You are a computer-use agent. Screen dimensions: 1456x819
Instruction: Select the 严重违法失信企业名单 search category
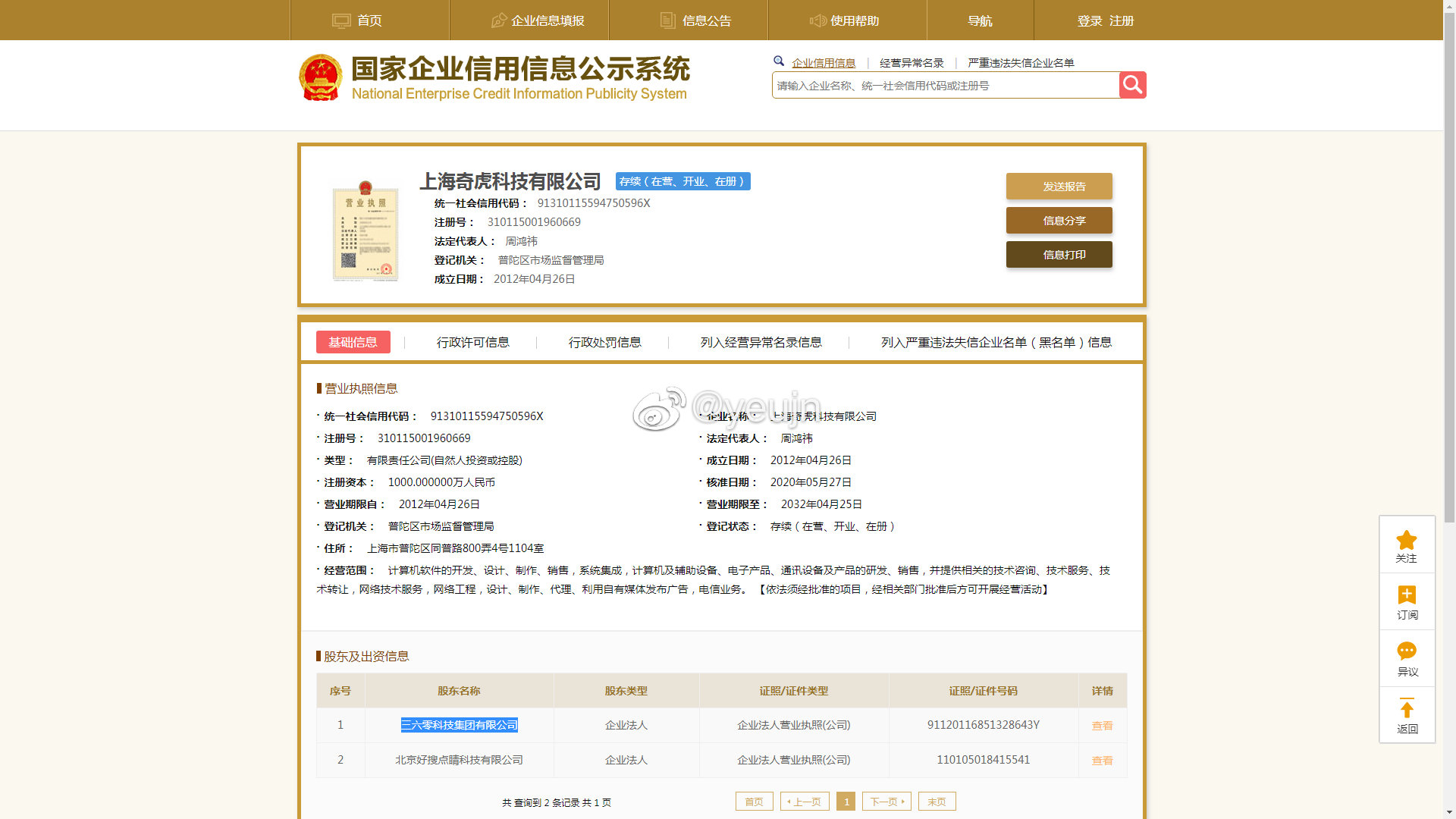[1021, 63]
